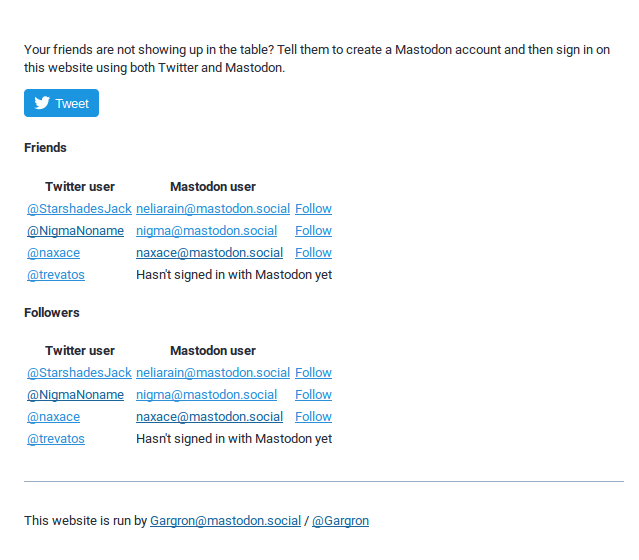
Task: Open @NigmaNoname in the Followers table
Action: pyautogui.click(x=75, y=395)
